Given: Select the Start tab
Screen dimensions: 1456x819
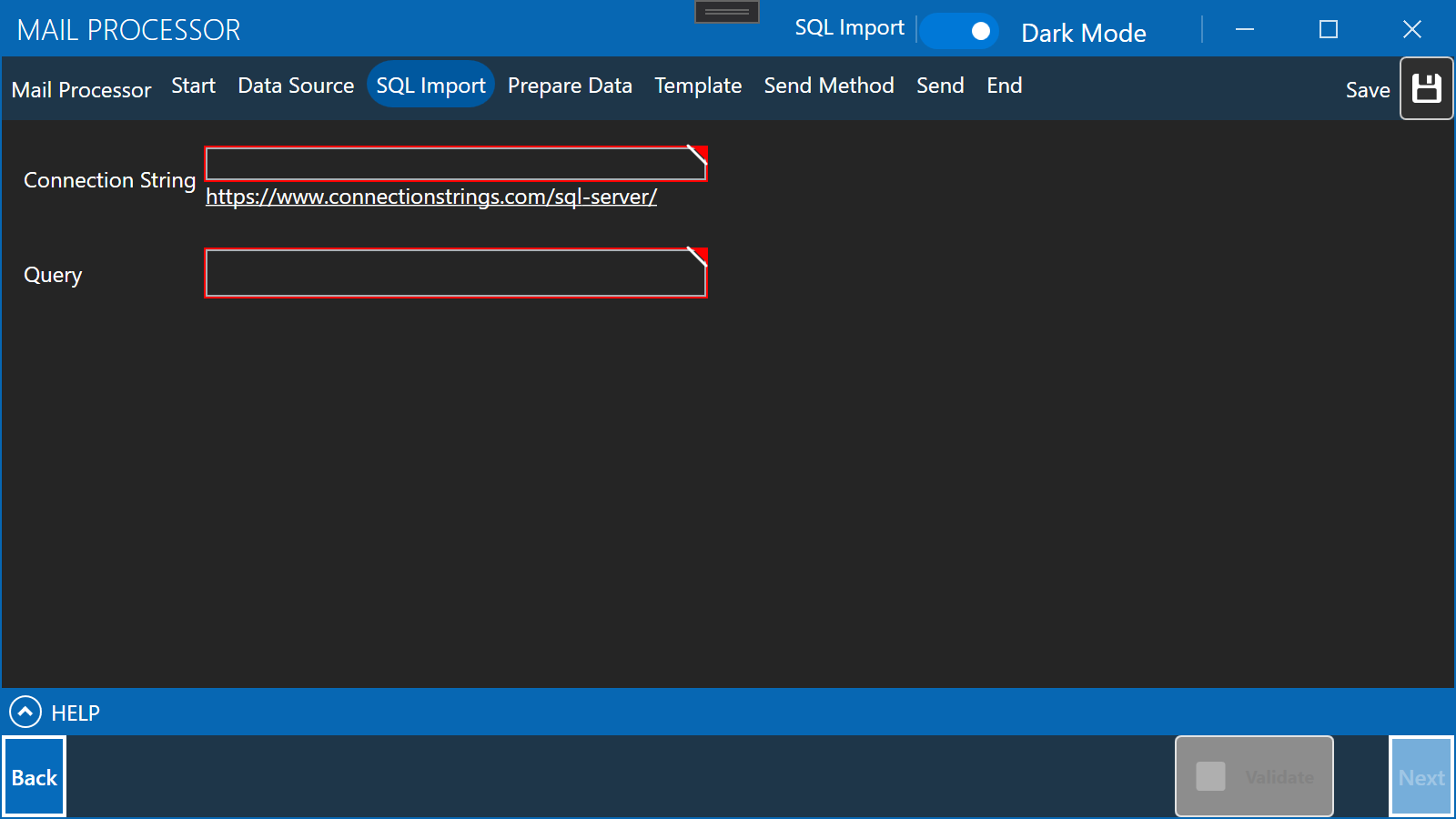Looking at the screenshot, I should click(x=193, y=85).
